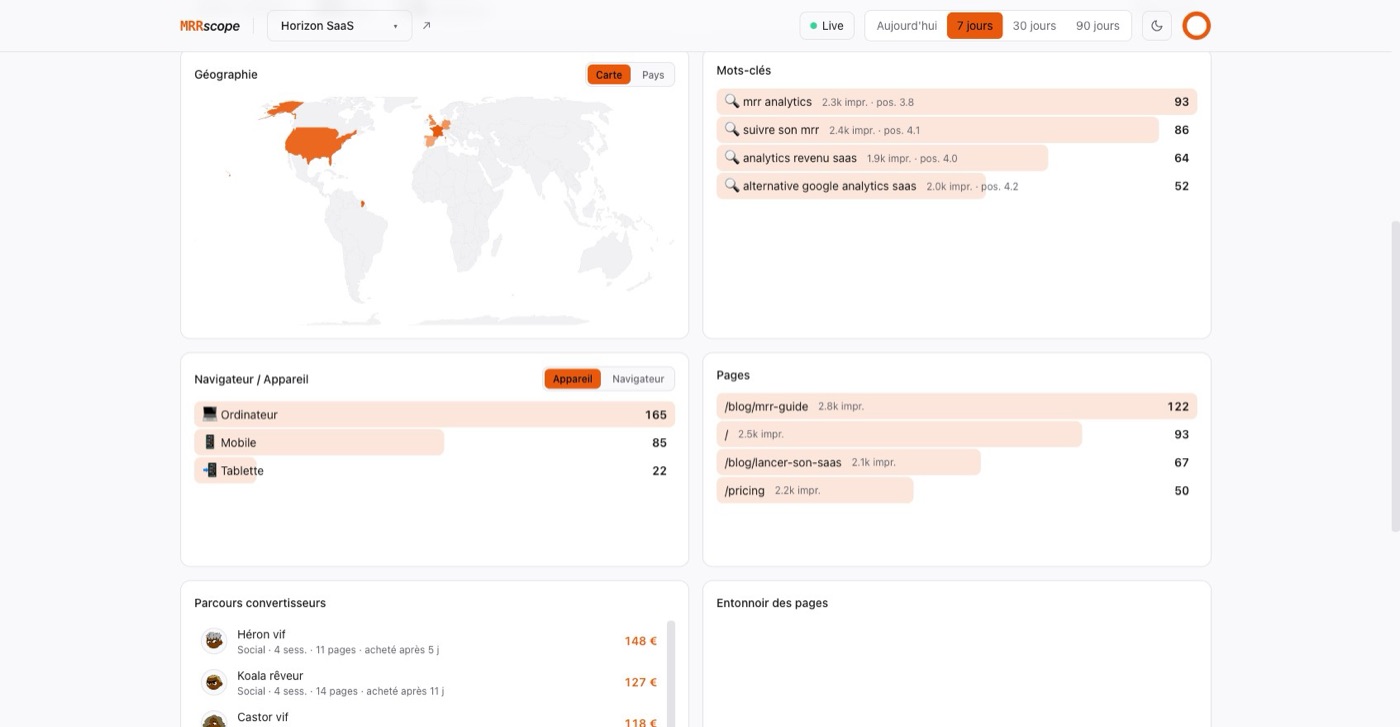Open the /blog/mrr-guide page row
1400x727 pixels.
[x=957, y=406]
